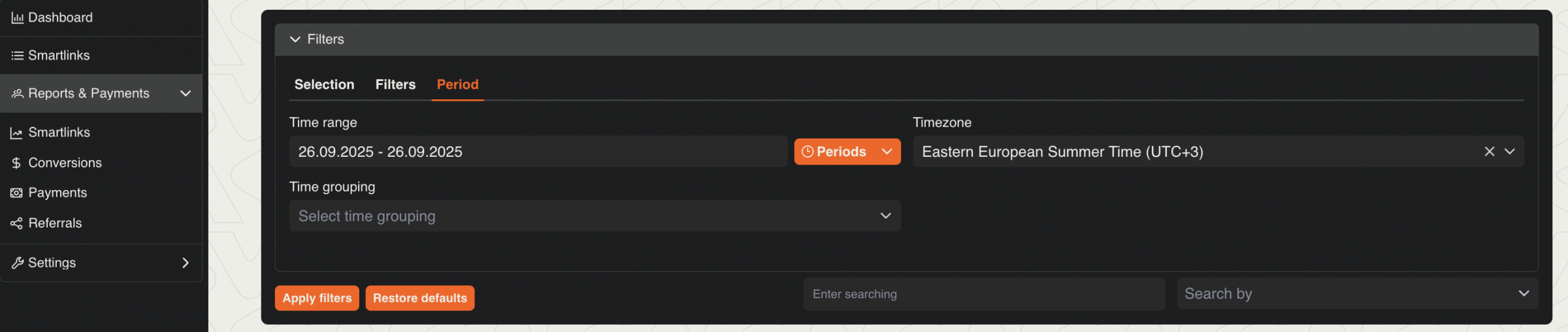This screenshot has width=1568, height=332.
Task: Click the Smartlinks line chart icon
Action: coord(16,133)
